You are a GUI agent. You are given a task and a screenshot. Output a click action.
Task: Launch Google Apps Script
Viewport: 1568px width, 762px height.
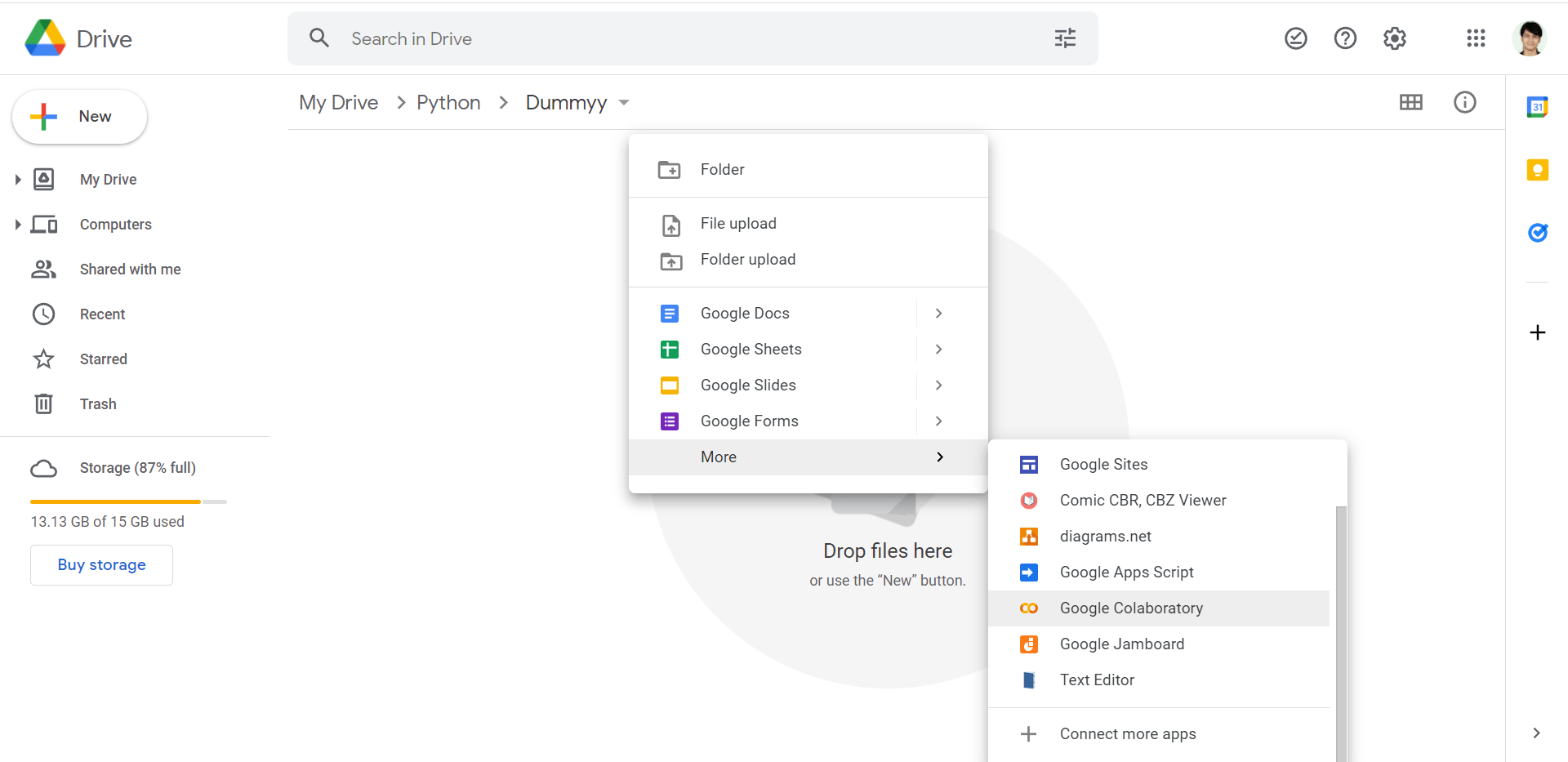pos(1126,572)
